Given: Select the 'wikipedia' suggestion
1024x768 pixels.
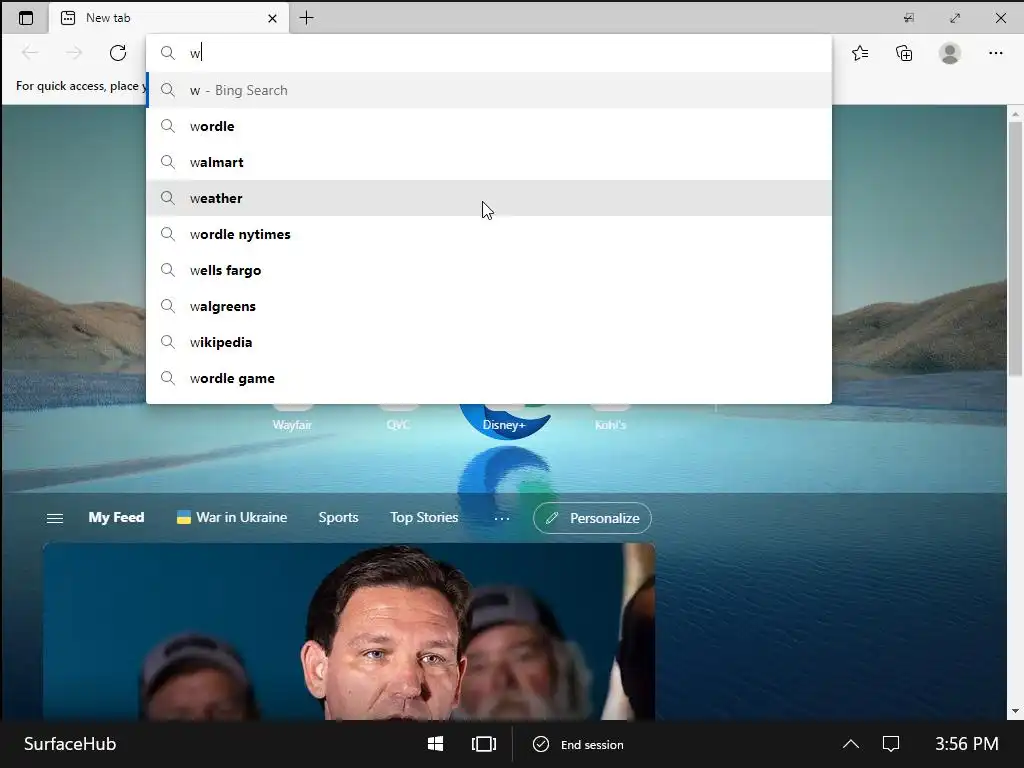Looking at the screenshot, I should click(488, 342).
